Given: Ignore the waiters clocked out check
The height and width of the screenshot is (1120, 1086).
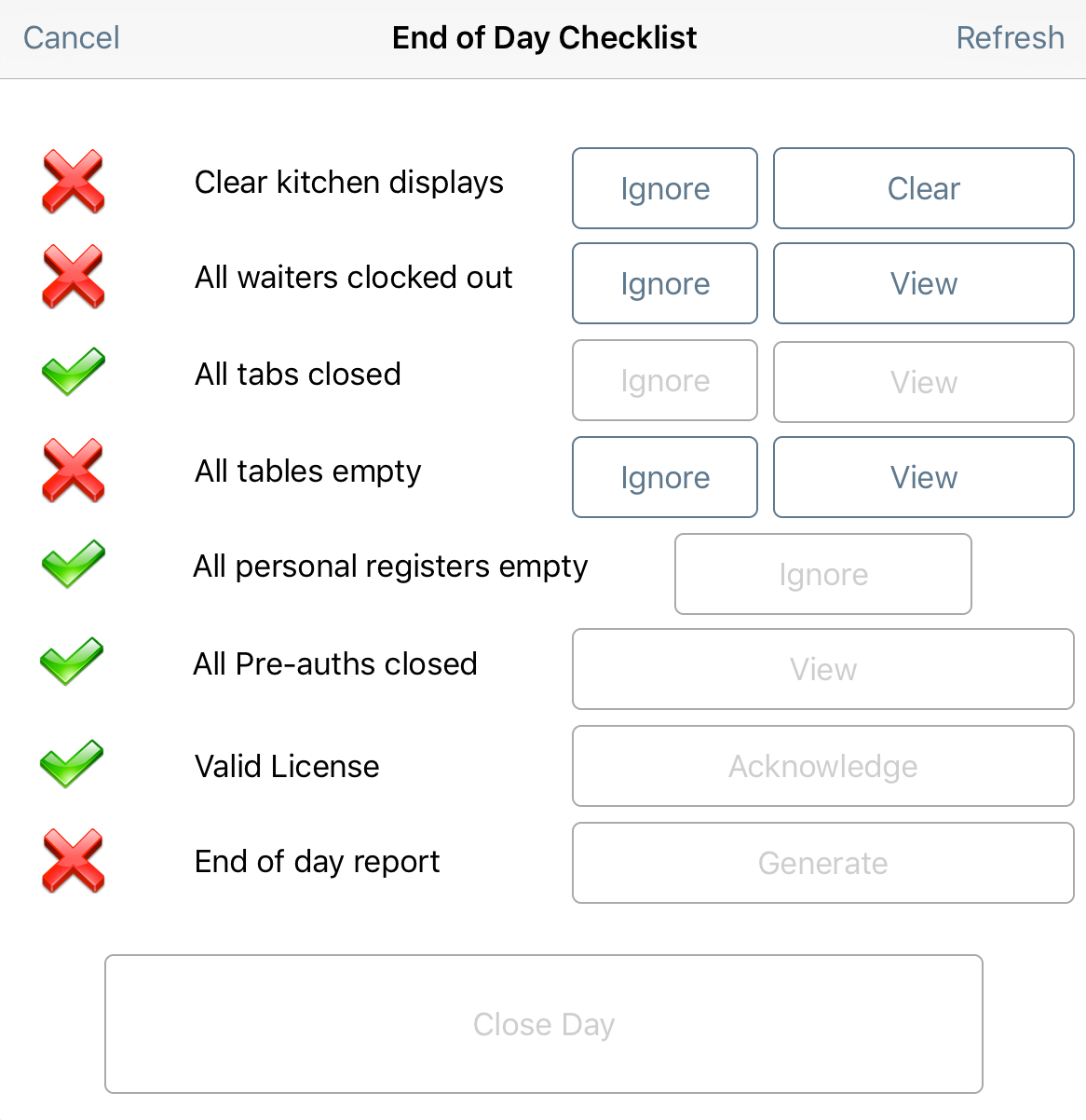Looking at the screenshot, I should [665, 283].
